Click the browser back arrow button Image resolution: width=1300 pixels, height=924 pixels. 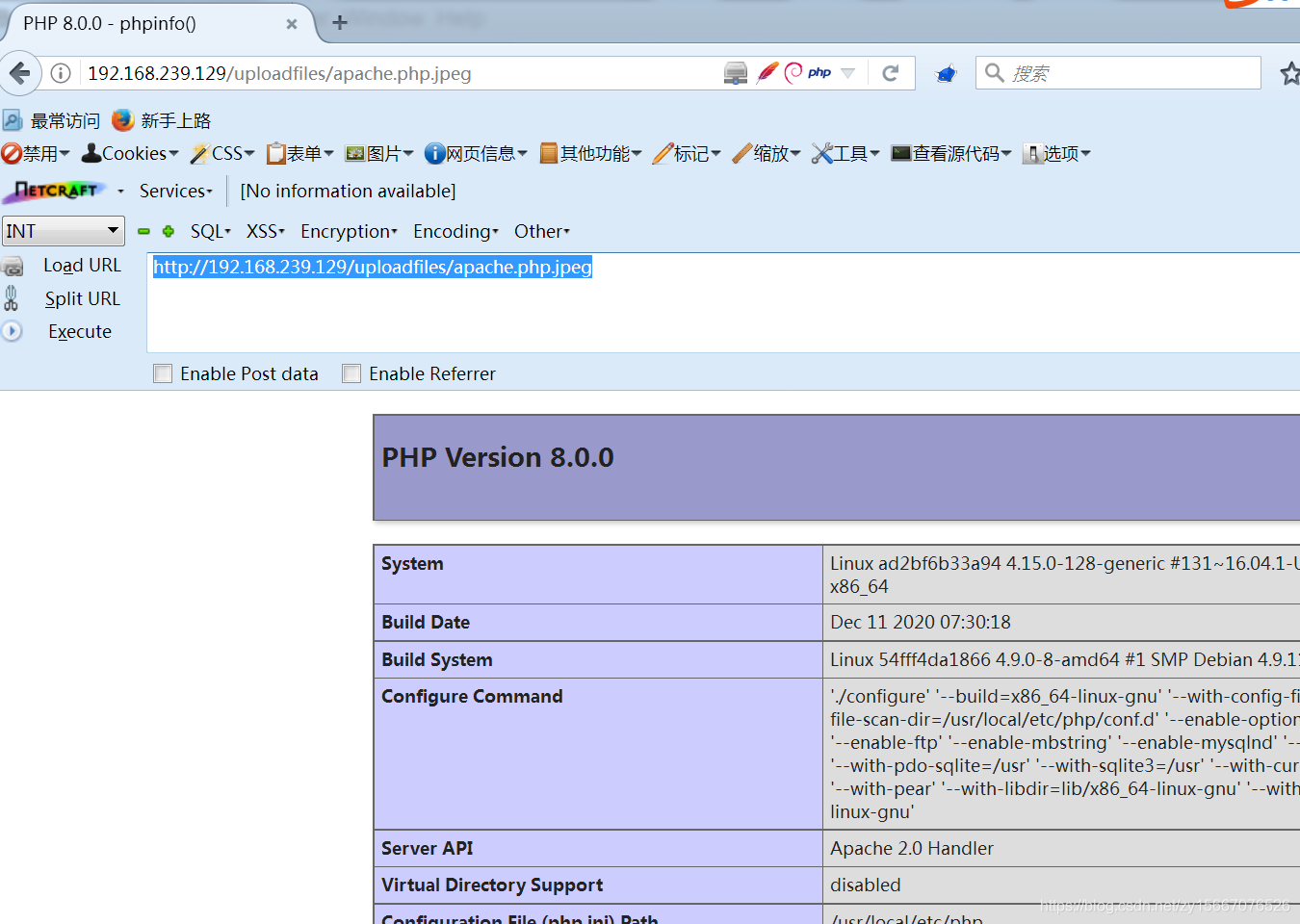[20, 73]
